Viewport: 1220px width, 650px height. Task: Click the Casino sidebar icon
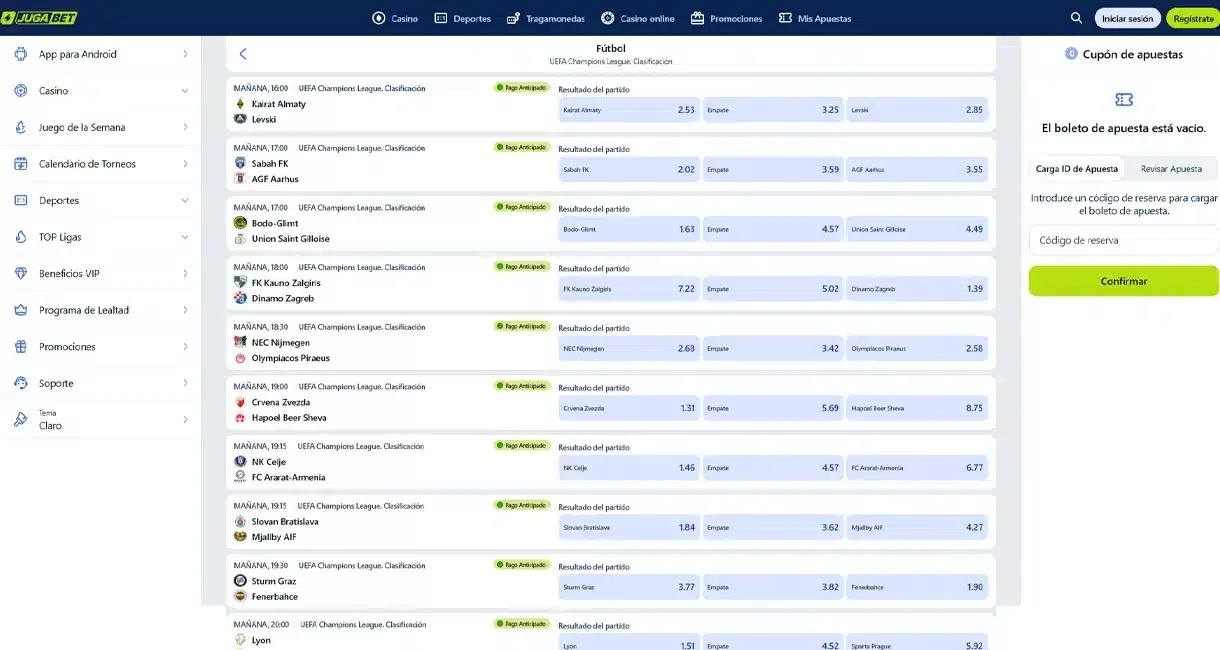coord(20,91)
